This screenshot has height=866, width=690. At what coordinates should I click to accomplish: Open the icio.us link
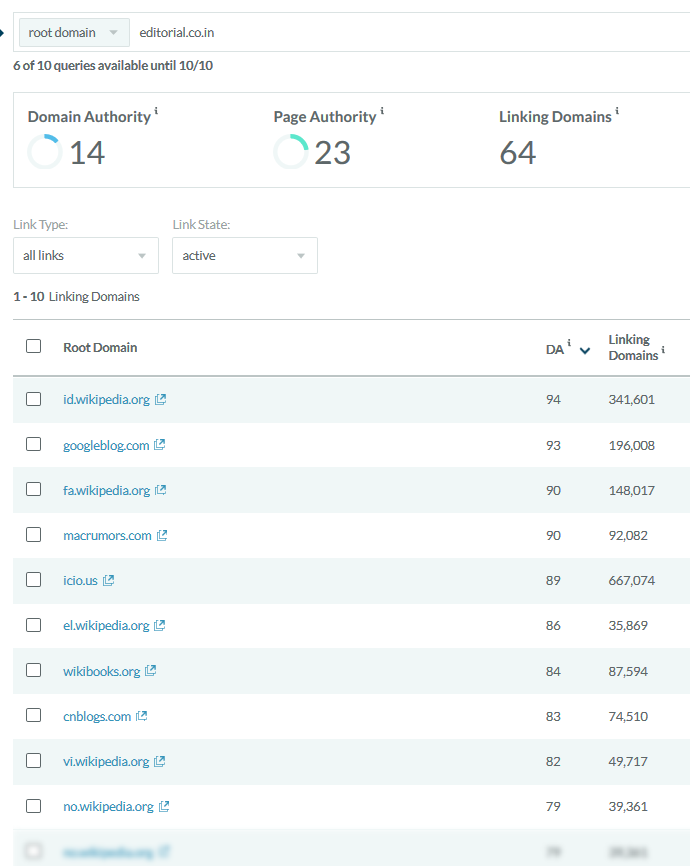80,580
